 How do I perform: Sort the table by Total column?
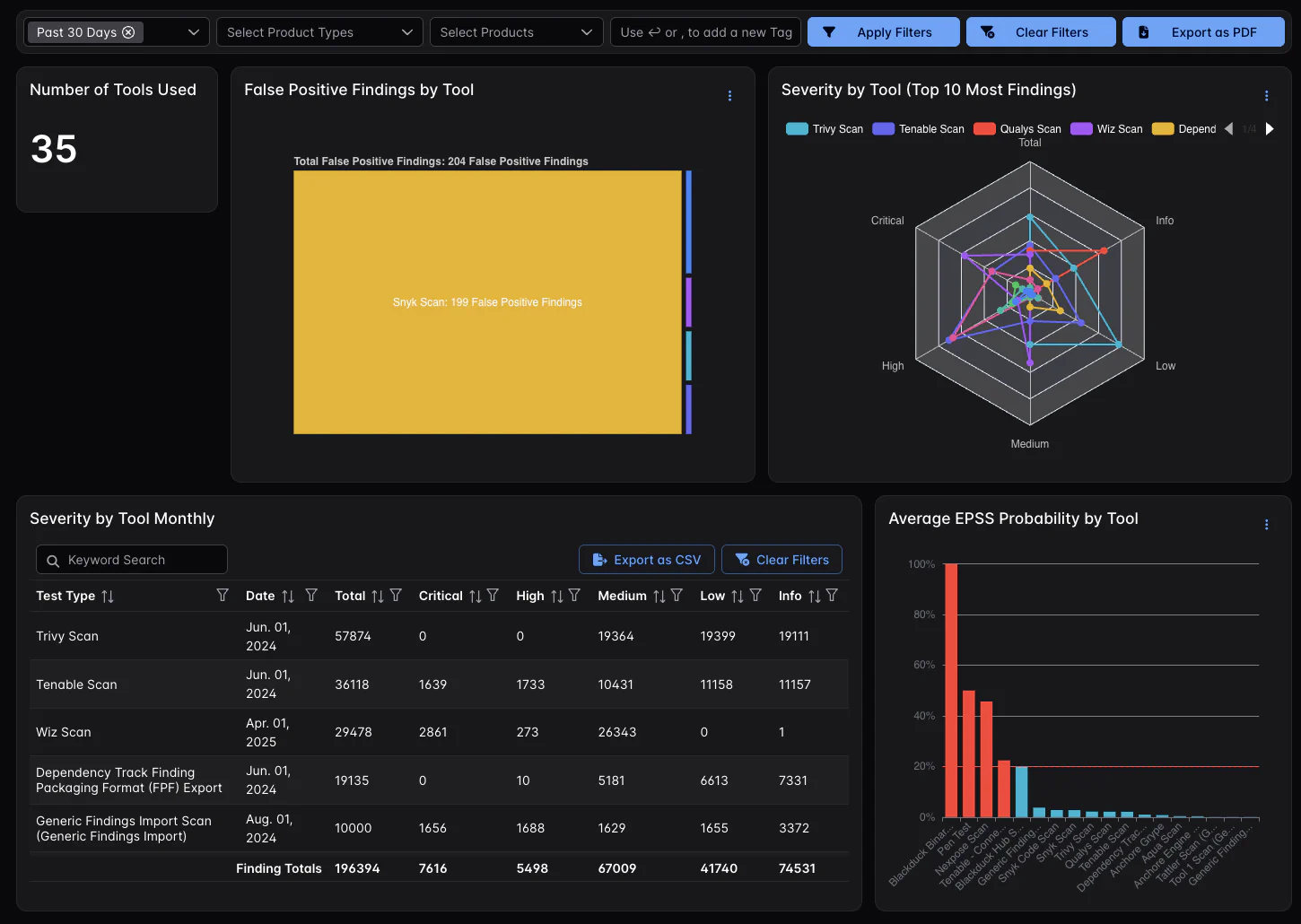(x=378, y=597)
